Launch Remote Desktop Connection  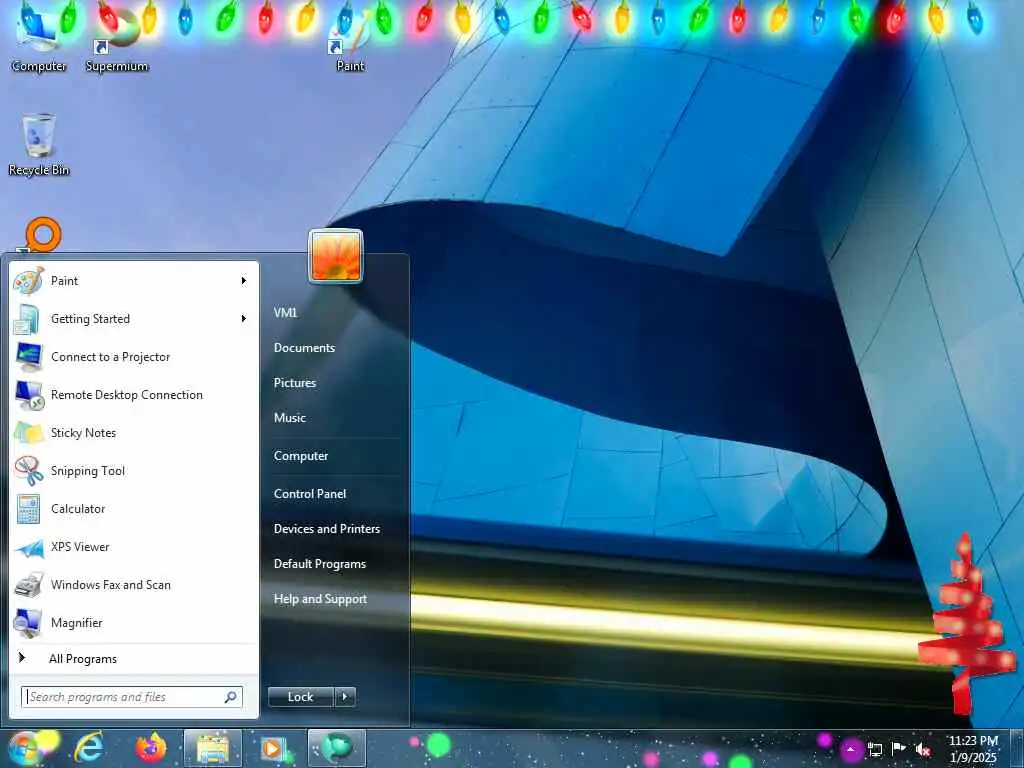(x=134, y=394)
